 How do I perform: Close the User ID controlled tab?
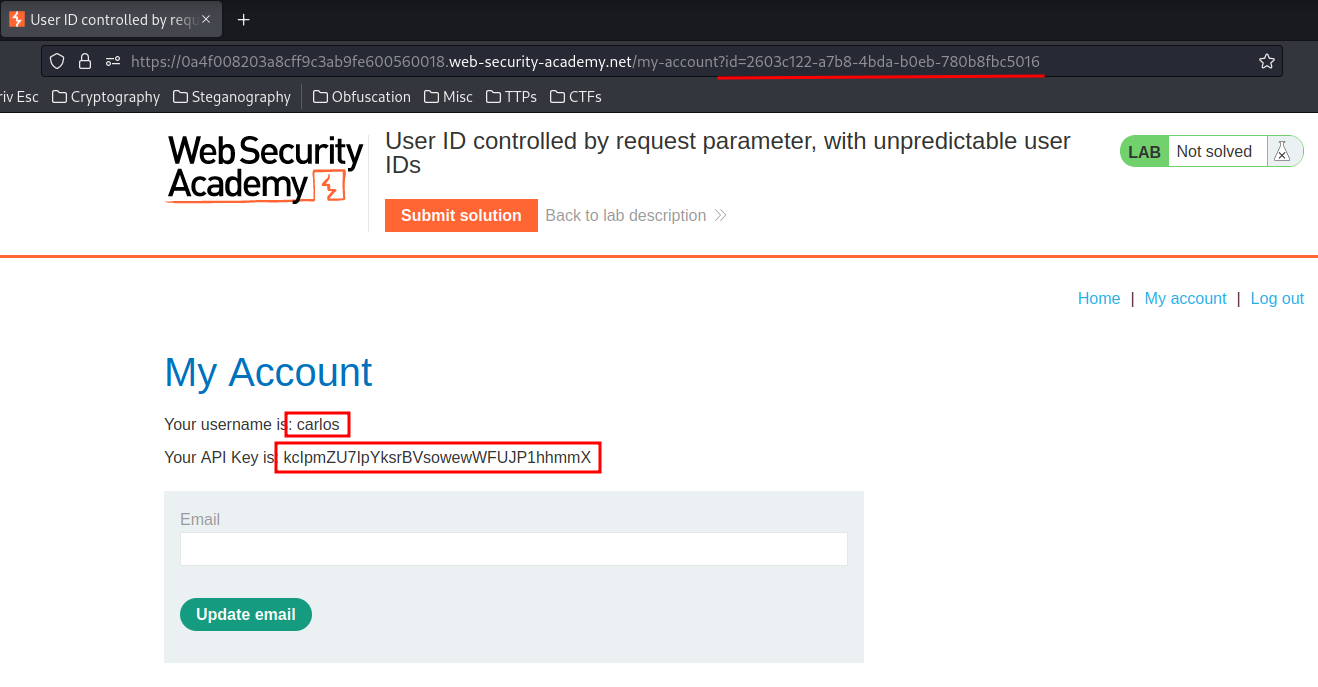pyautogui.click(x=205, y=19)
